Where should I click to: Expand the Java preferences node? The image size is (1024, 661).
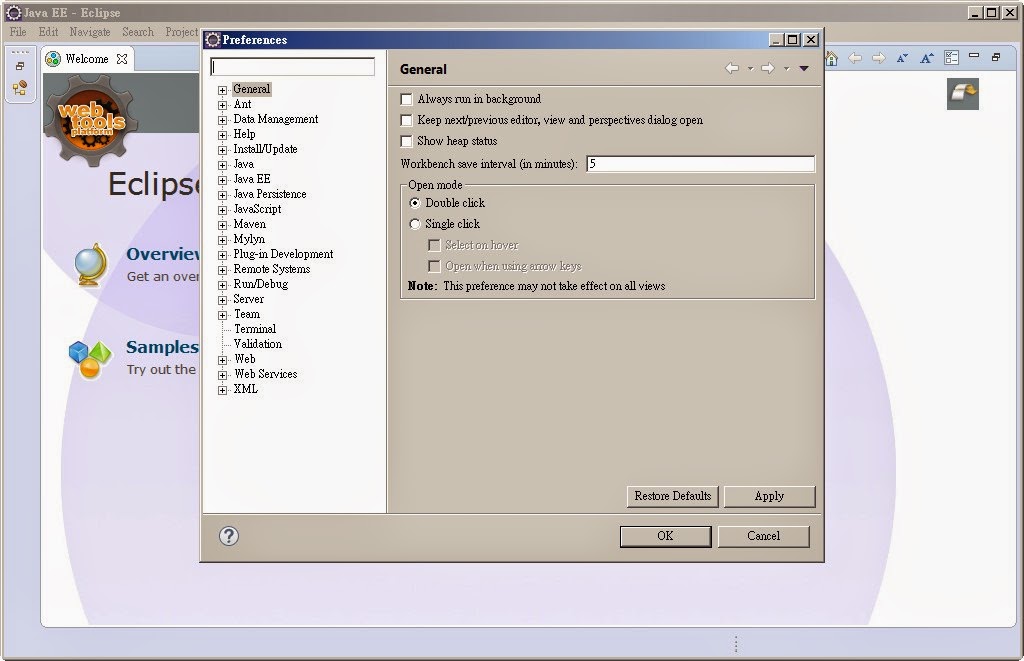[222, 165]
